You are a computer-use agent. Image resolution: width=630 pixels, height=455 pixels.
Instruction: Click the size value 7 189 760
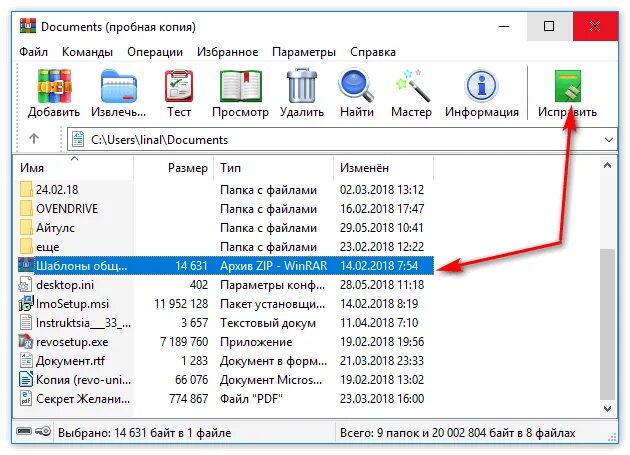[x=184, y=342]
